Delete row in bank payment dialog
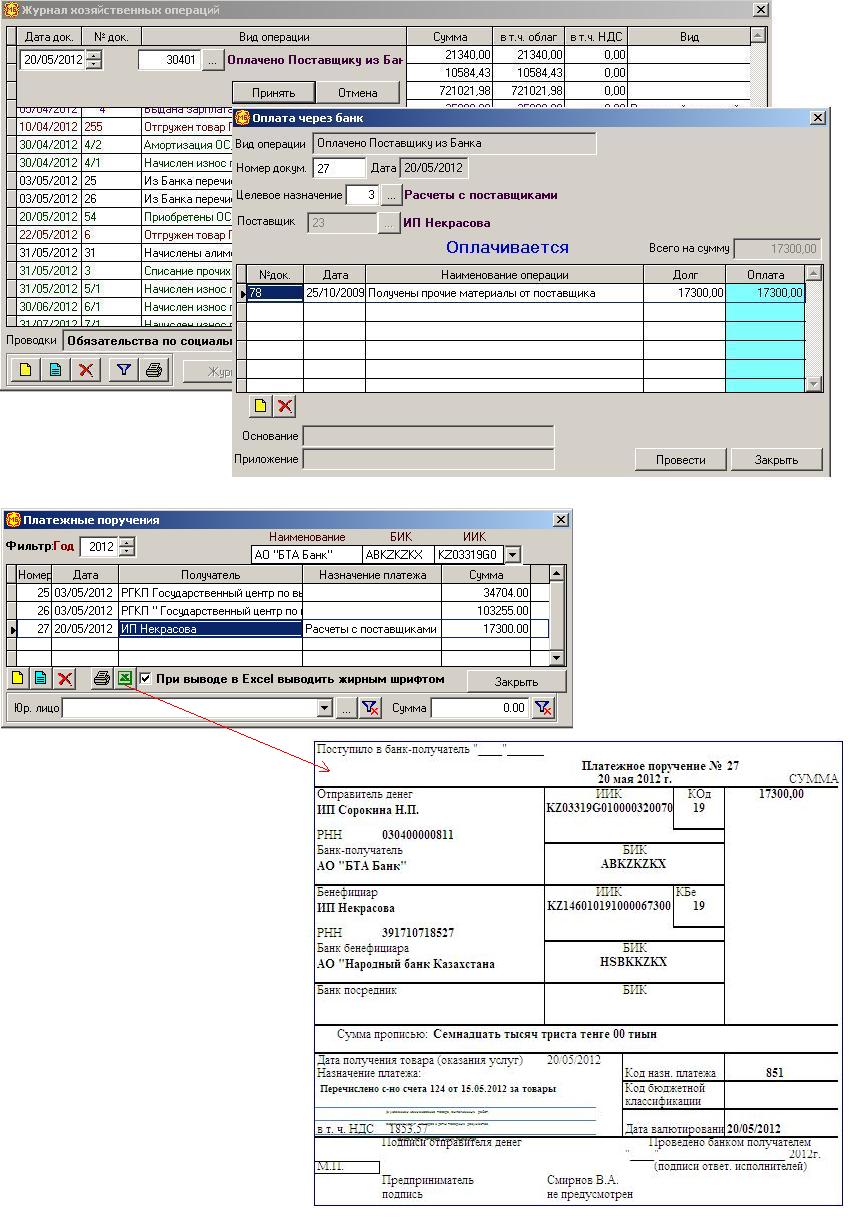This screenshot has height=1217, width=853. click(285, 406)
